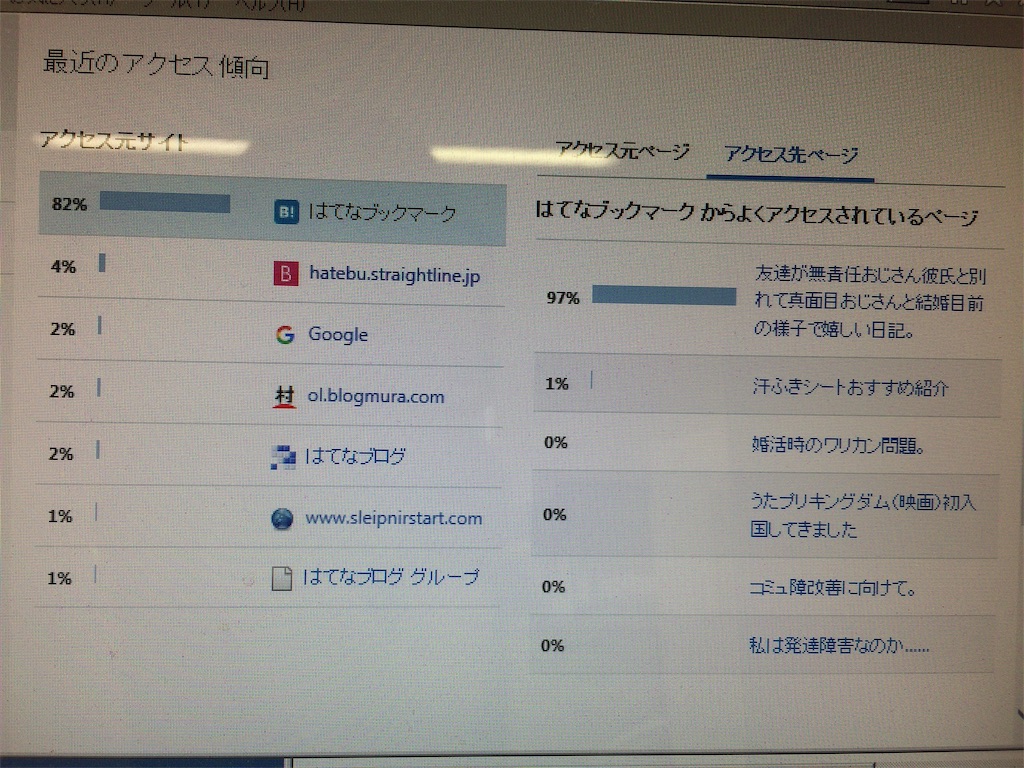Open the はてなブックマーク source site link
This screenshot has width=1024, height=768.
tap(382, 212)
